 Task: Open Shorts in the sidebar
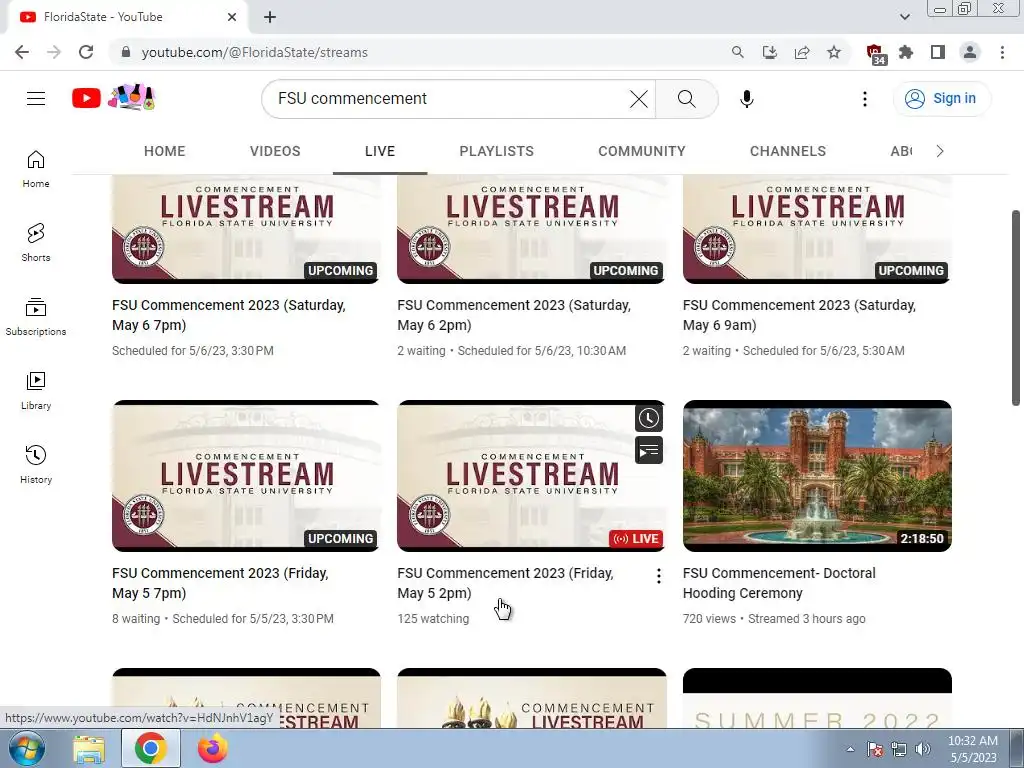[x=36, y=243]
